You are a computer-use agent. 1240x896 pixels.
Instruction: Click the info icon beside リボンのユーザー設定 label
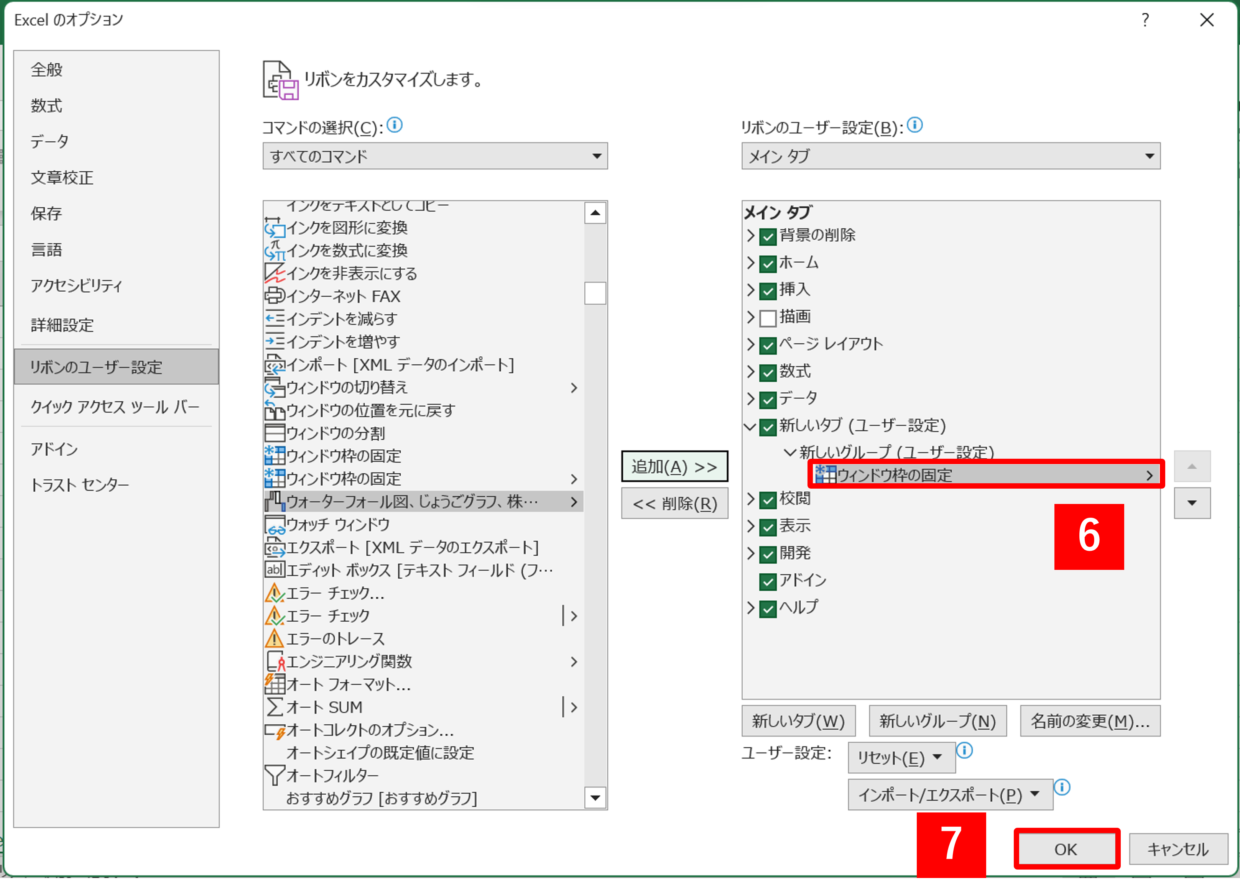914,126
